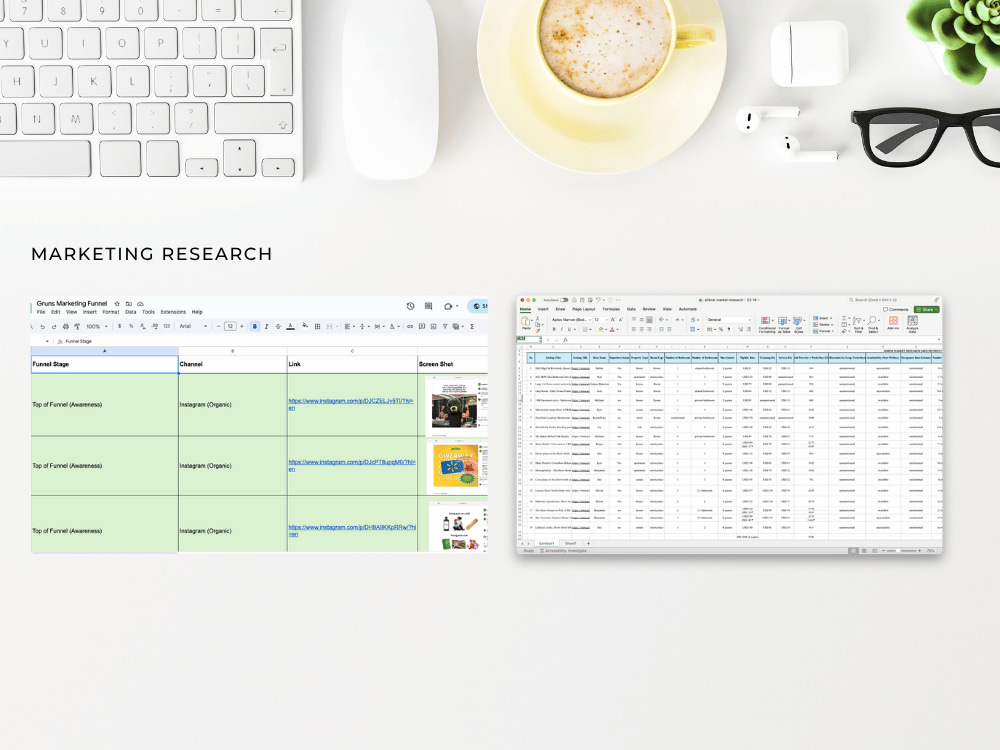Image resolution: width=1000 pixels, height=750 pixels.
Task: Open Instagram link ending DHBA9KKpRRw
Action: [352, 531]
